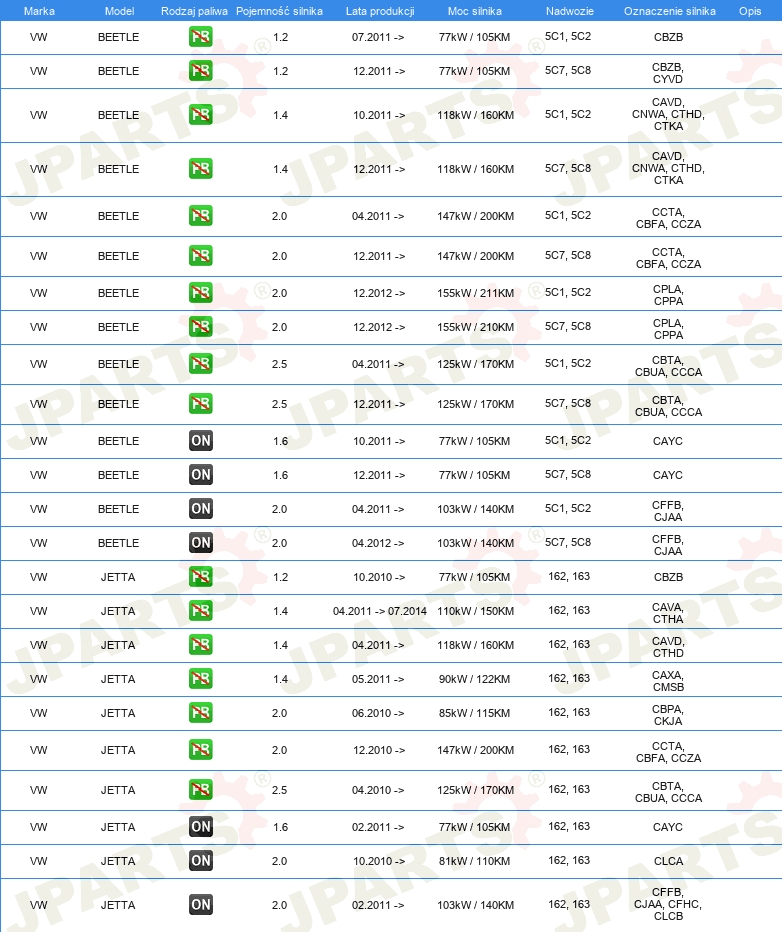Select the '10.2011 ->' date in Beetle 1.4 row
The width and height of the screenshot is (782, 932).
(x=379, y=115)
